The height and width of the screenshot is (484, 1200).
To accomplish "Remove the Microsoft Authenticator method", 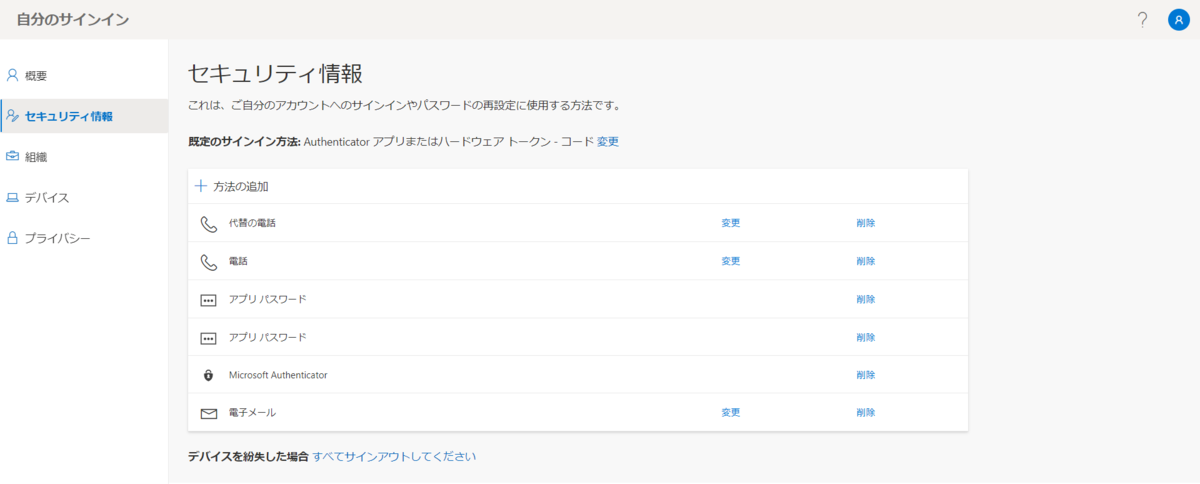I will point(866,375).
